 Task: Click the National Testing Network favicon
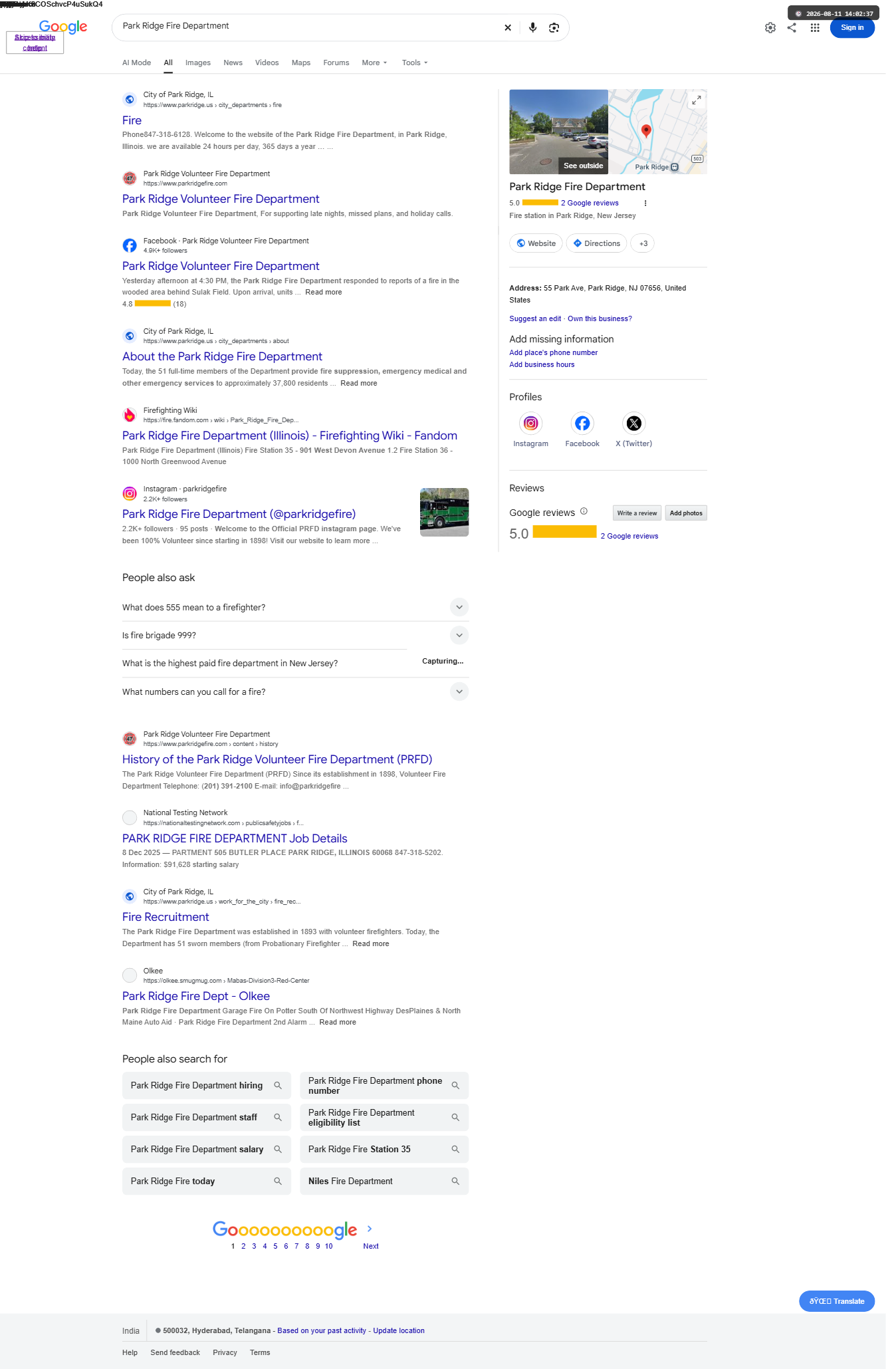click(130, 817)
